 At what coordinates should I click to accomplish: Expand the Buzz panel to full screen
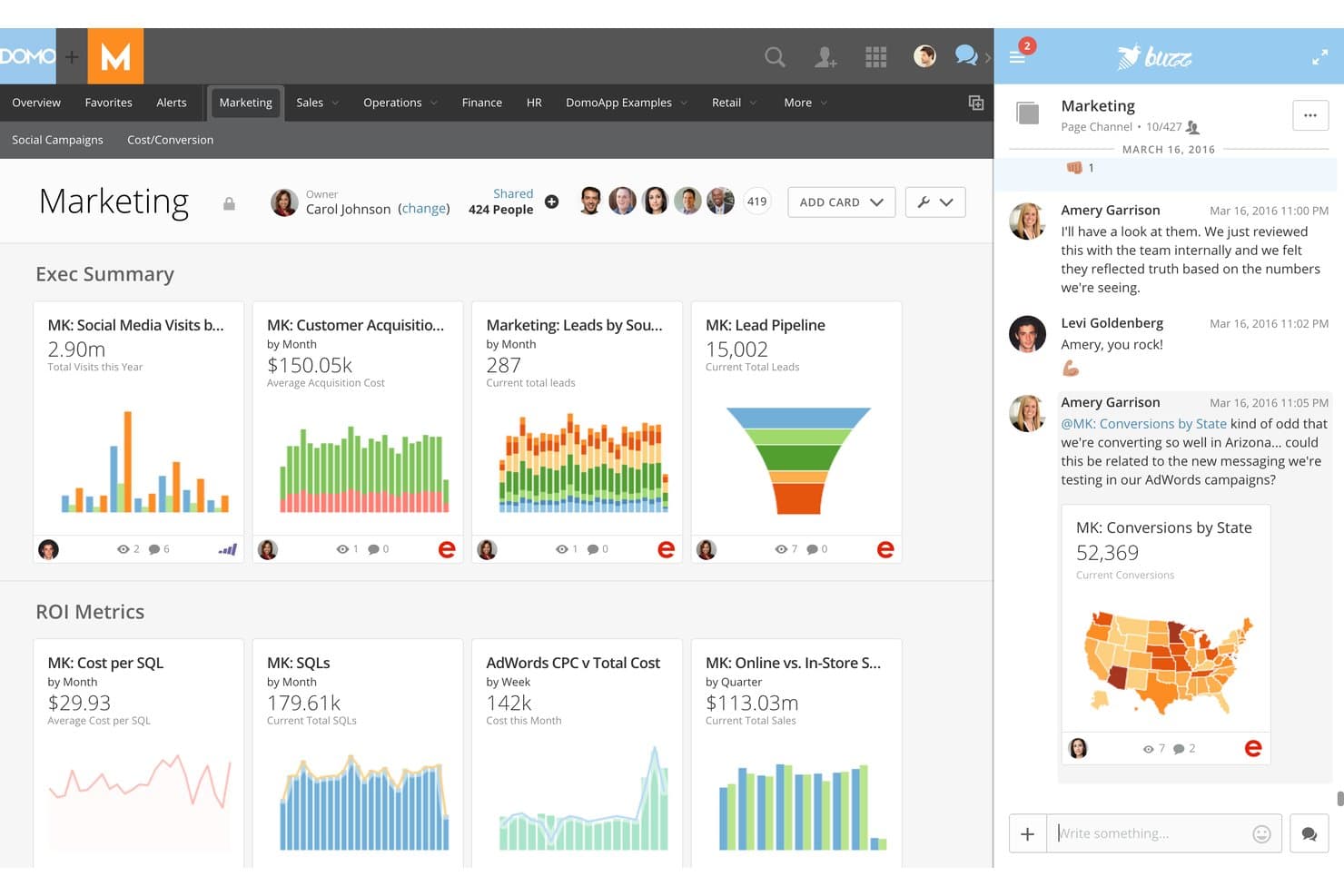[x=1320, y=57]
